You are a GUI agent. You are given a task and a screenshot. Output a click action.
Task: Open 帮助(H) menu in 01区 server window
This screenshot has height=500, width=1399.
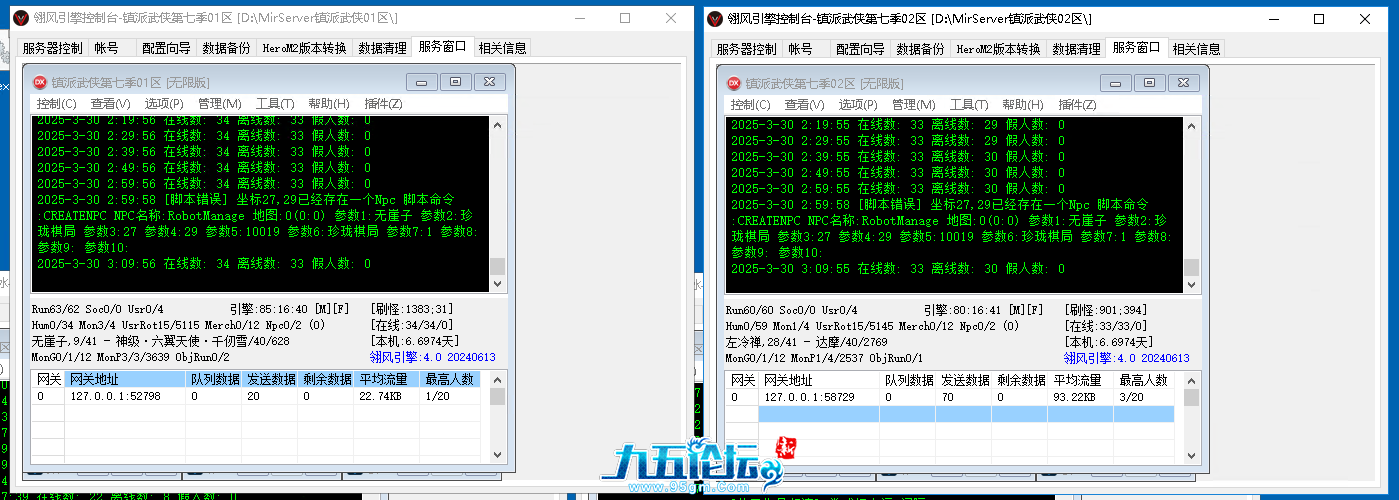tap(329, 103)
